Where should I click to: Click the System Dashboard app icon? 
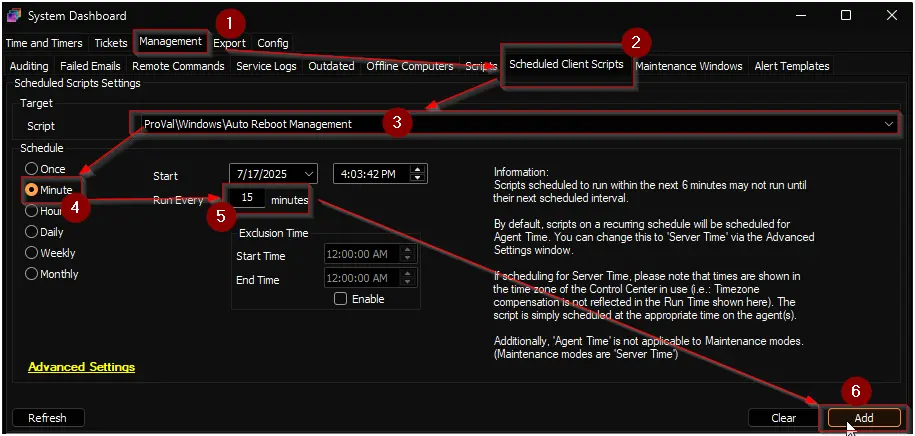[13, 16]
